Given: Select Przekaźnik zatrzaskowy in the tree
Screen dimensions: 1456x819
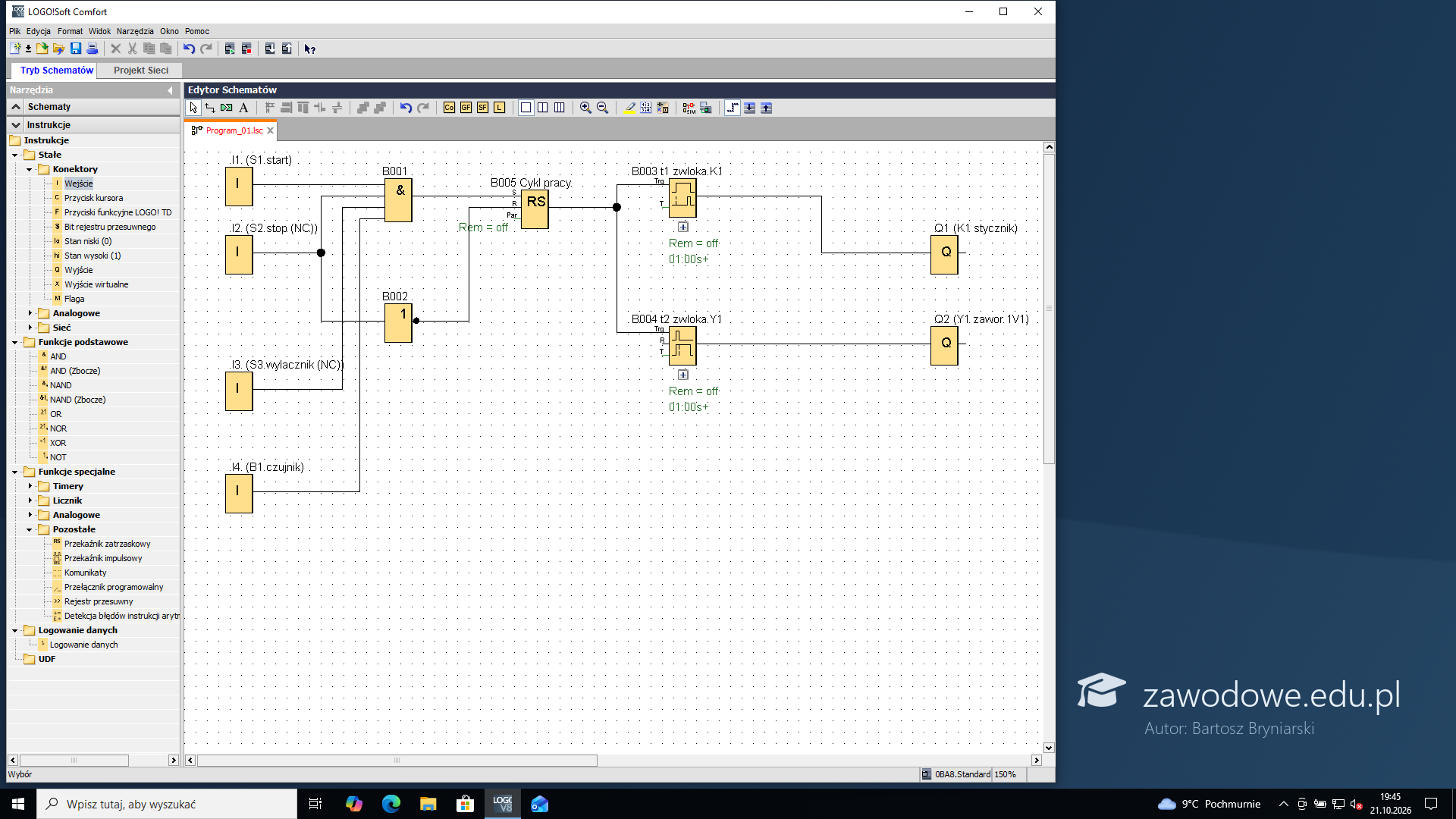Looking at the screenshot, I should pos(107,544).
